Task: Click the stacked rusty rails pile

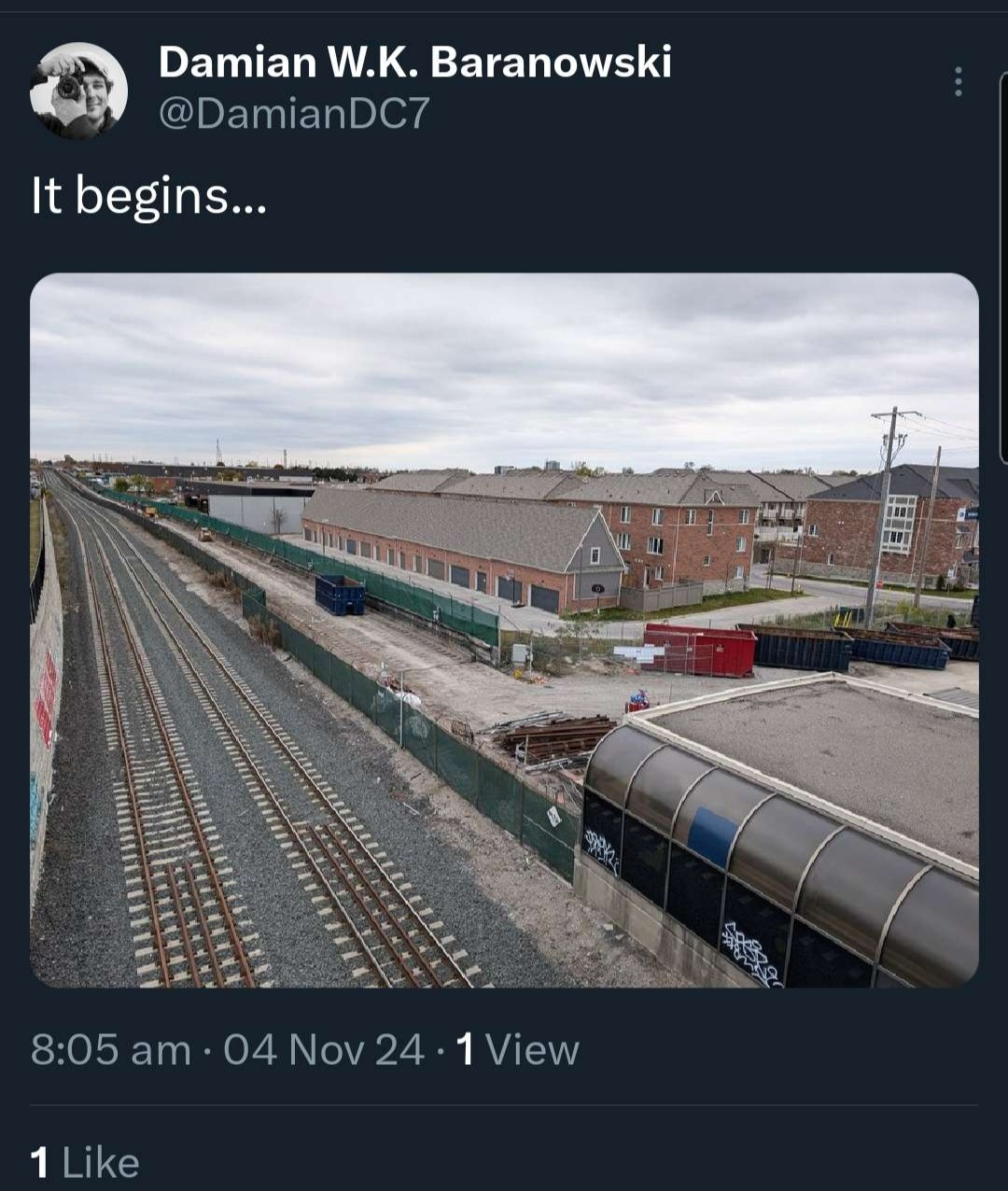Action: tap(556, 738)
